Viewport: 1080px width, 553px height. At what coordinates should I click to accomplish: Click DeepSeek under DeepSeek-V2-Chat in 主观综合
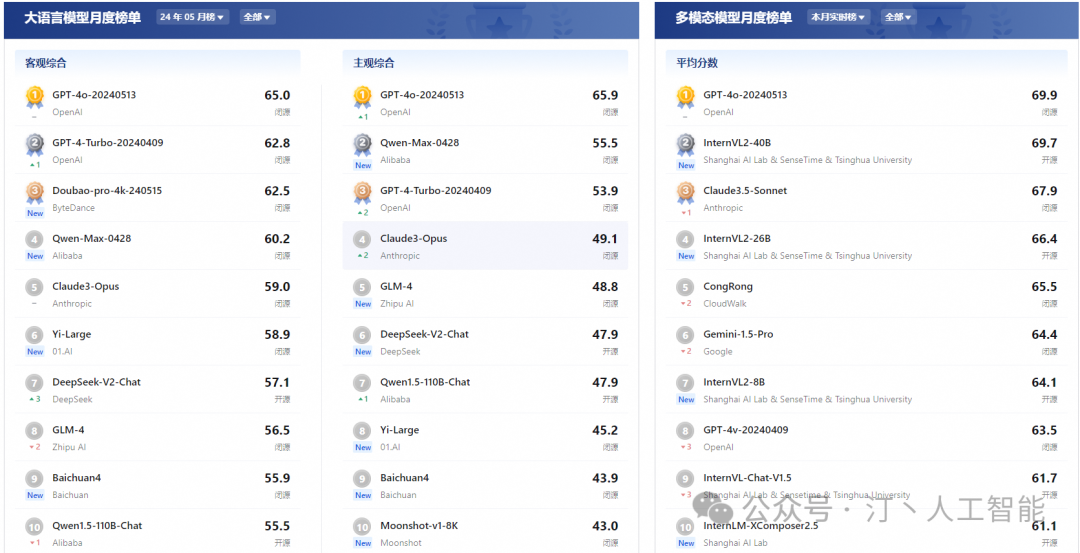(x=401, y=352)
